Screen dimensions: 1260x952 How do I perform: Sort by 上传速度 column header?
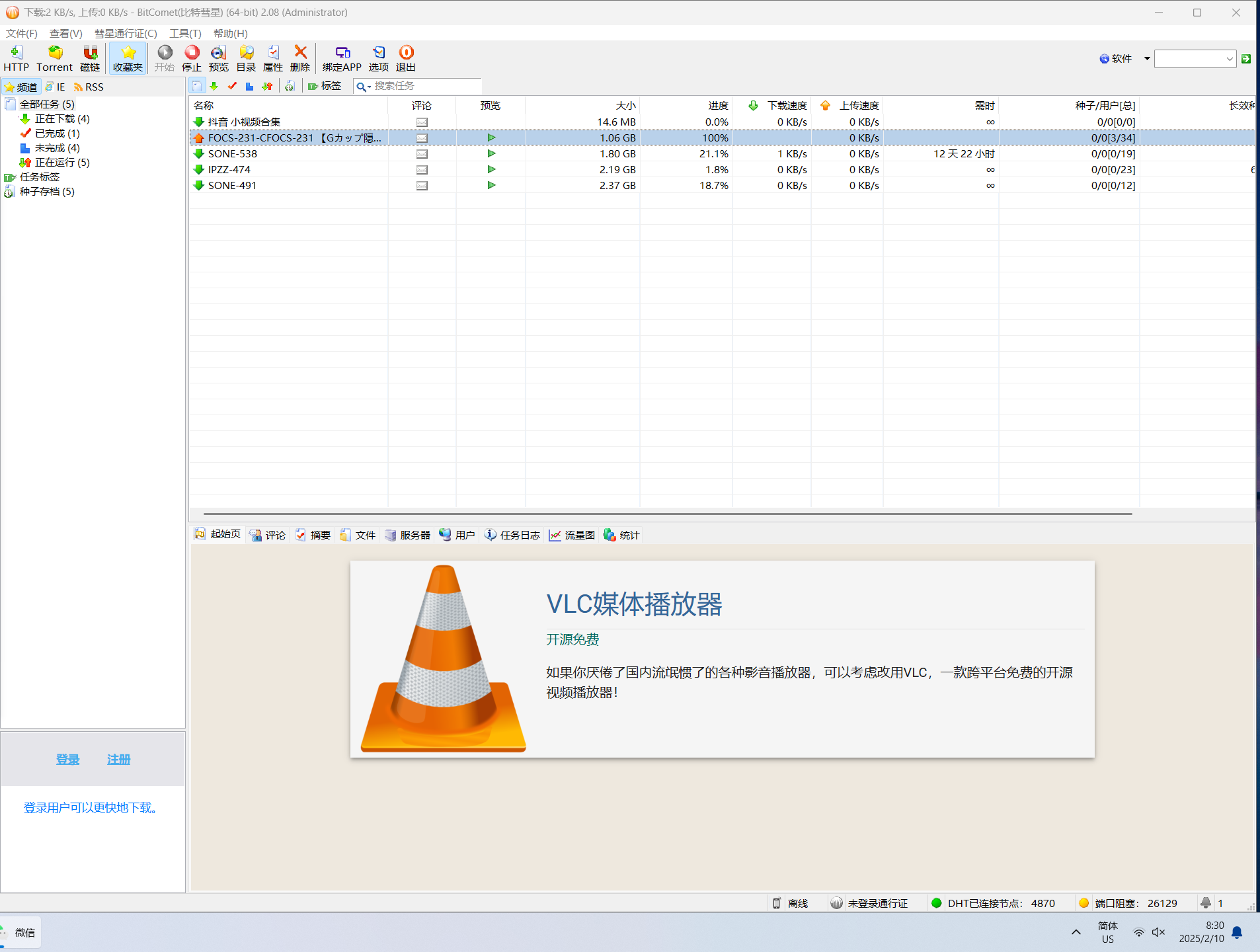click(847, 105)
